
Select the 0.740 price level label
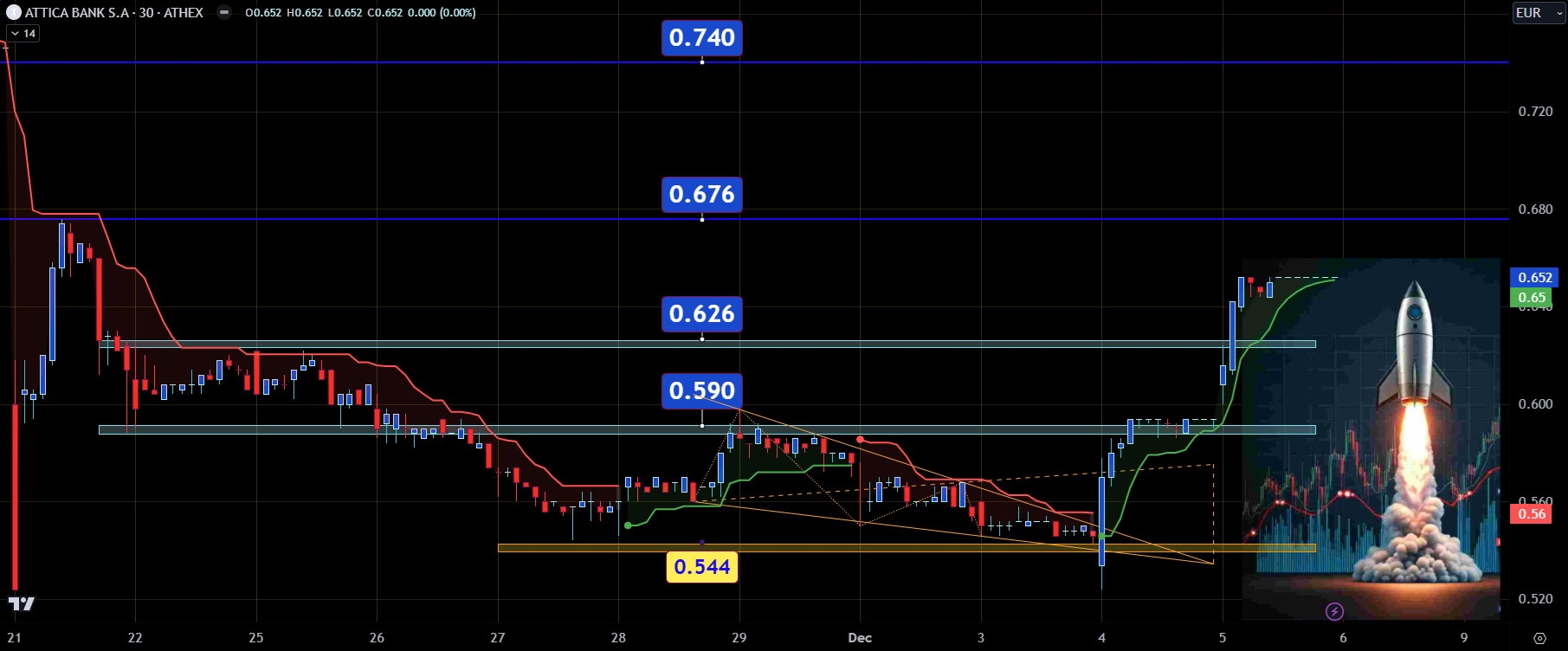[x=702, y=37]
